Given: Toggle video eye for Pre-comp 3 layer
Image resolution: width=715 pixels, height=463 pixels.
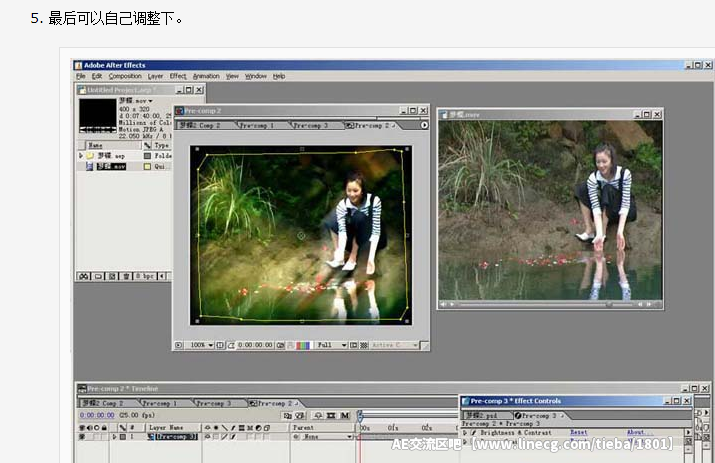Looking at the screenshot, I should 82,437.
